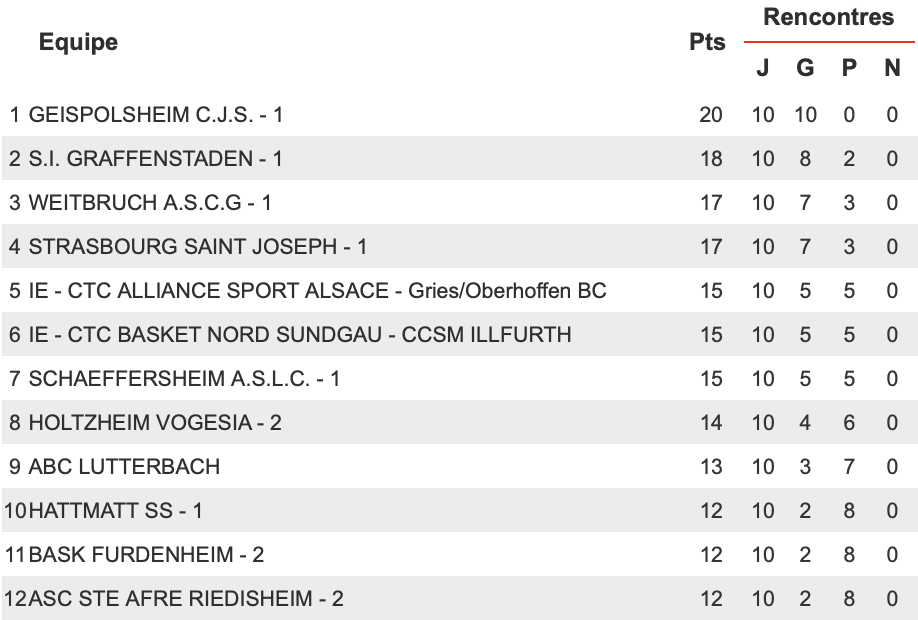918x620 pixels.
Task: Select BASK FURDENHEIM - 2 row
Action: pos(459,554)
